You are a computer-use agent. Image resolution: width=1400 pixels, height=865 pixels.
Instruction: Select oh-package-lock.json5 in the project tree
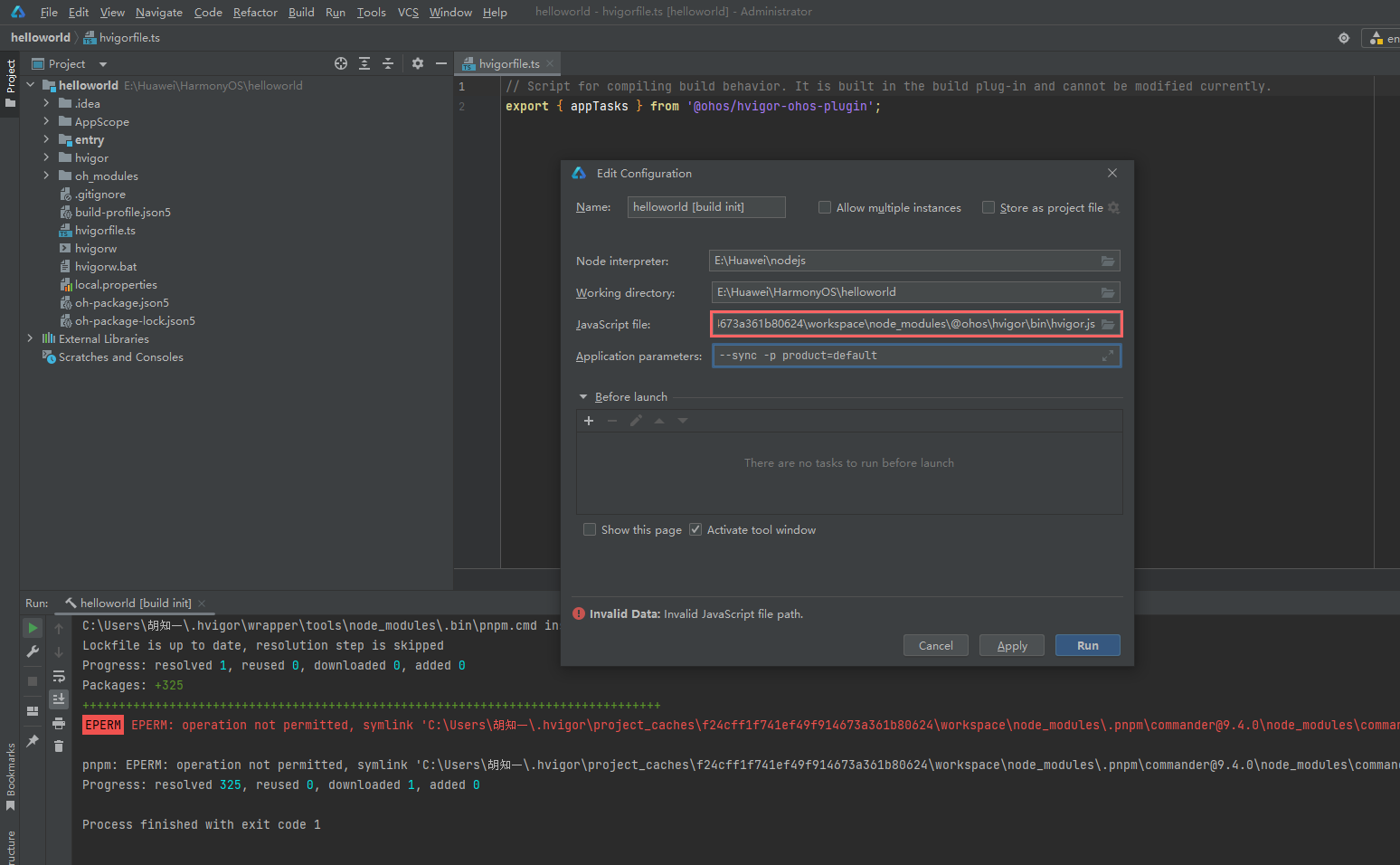[x=135, y=320]
